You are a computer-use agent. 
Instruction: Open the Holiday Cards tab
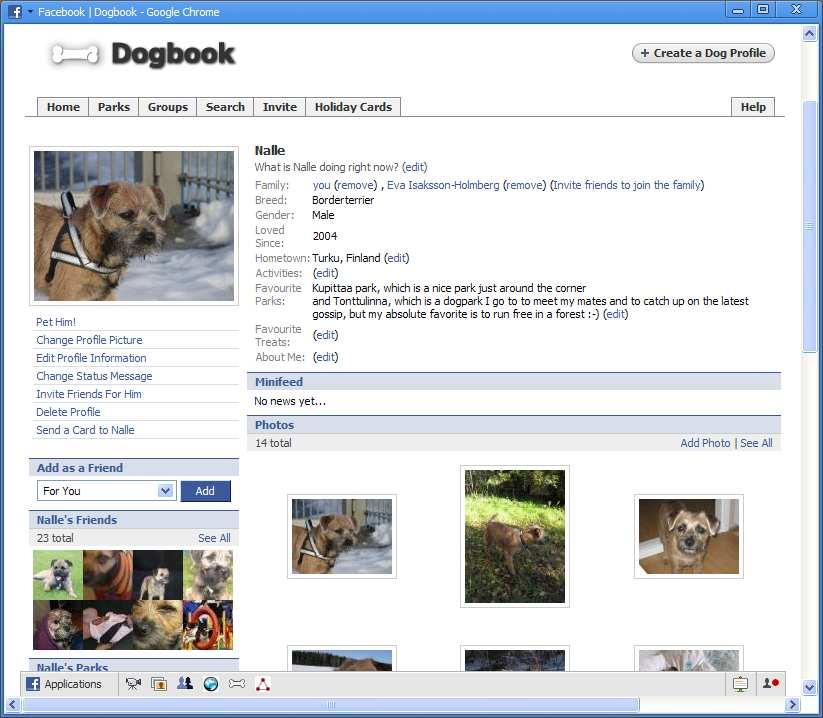coord(353,107)
